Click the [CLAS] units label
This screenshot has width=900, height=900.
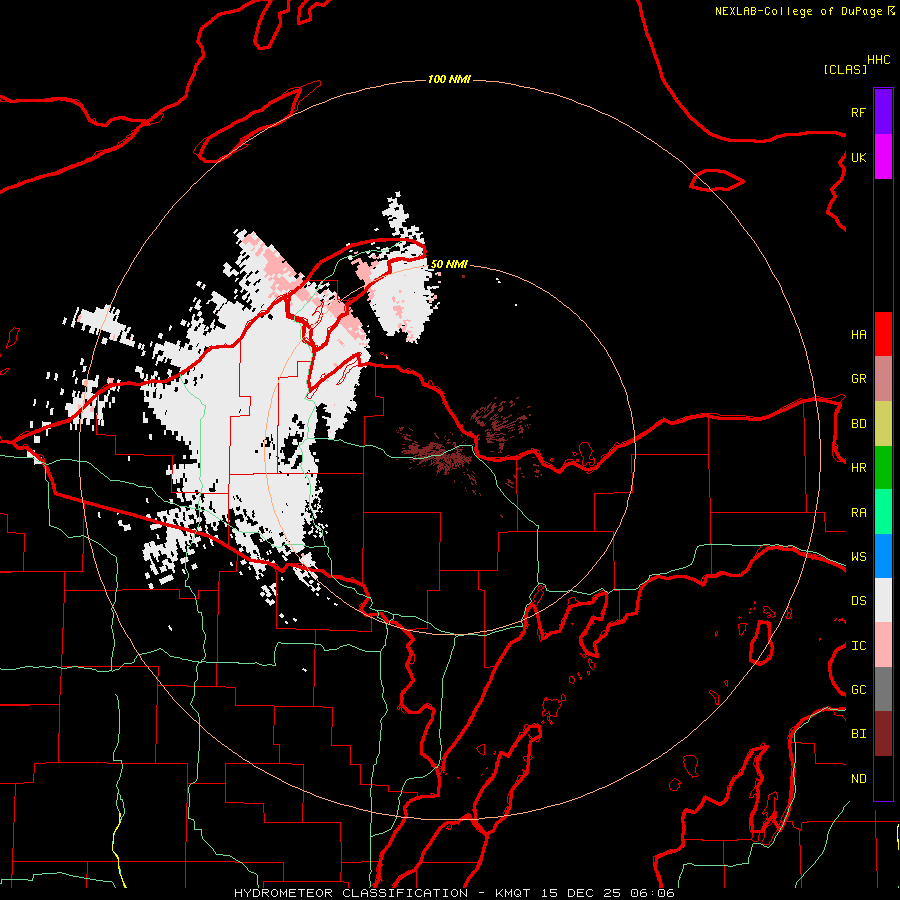pos(845,69)
